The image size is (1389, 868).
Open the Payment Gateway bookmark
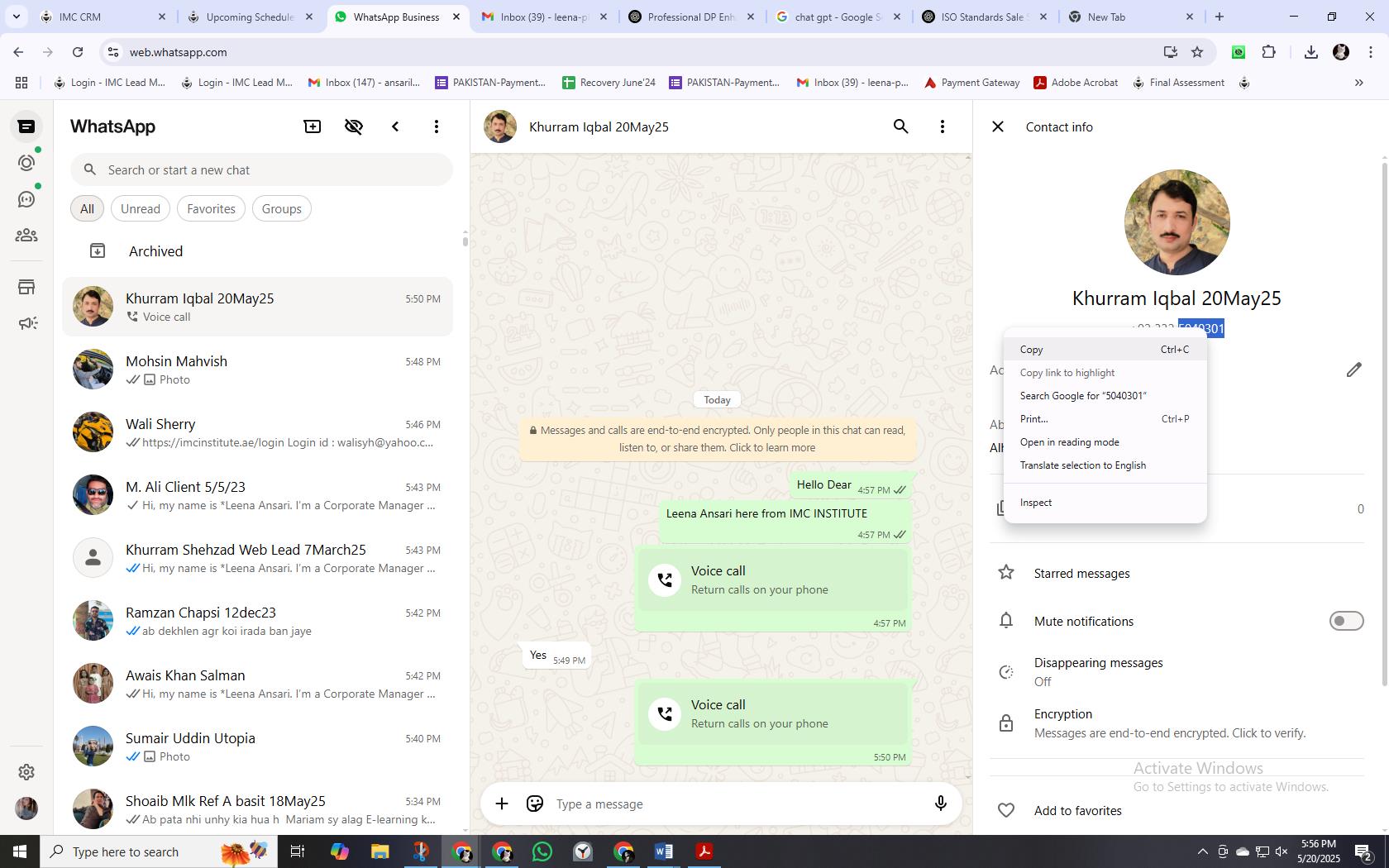971,83
